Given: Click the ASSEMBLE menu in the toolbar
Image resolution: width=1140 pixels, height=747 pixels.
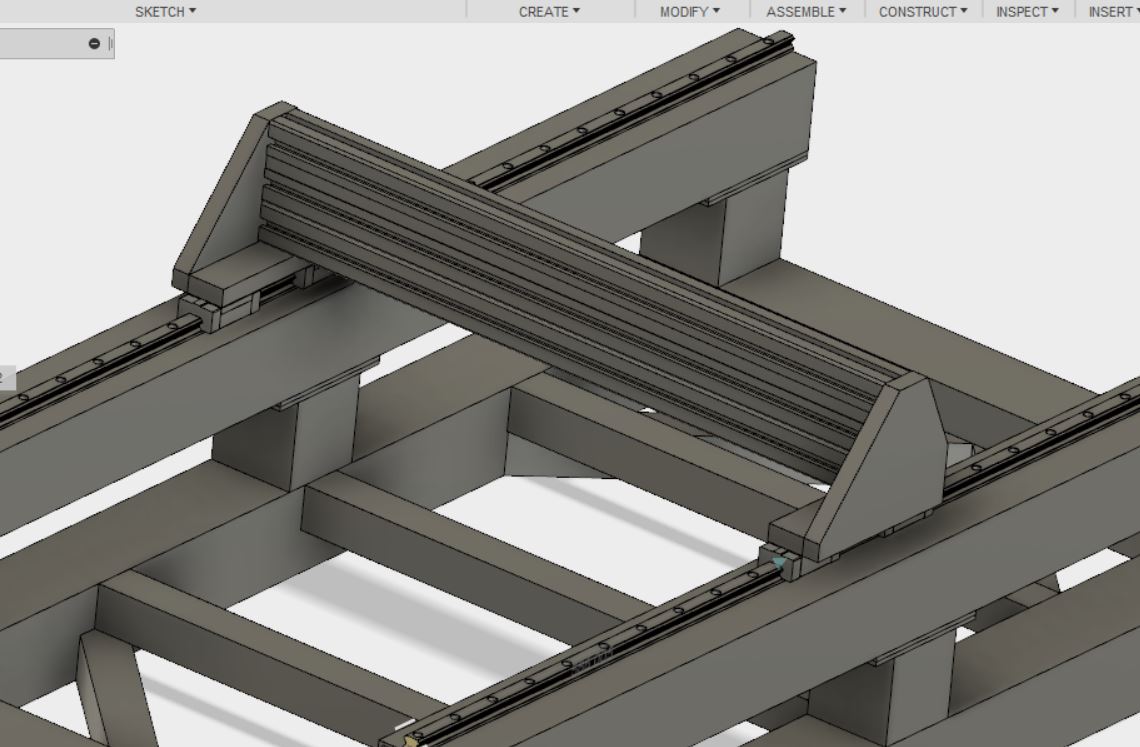Looking at the screenshot, I should (x=805, y=11).
